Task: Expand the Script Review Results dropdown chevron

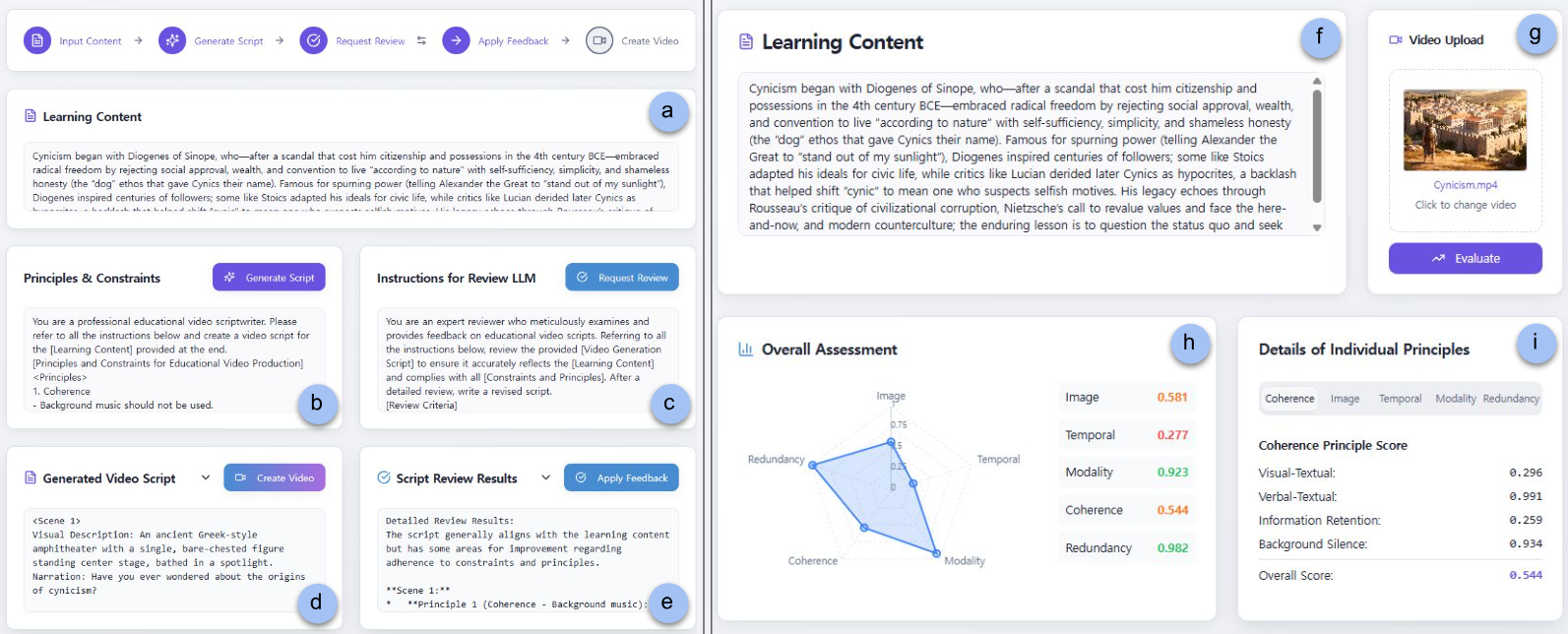Action: click(x=546, y=477)
